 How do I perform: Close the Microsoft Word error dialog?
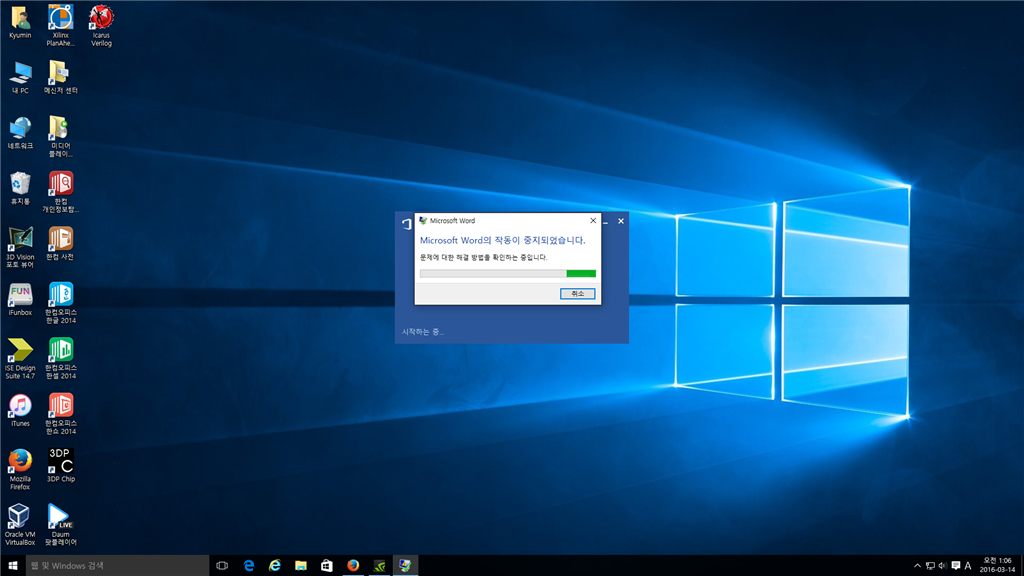pyautogui.click(x=593, y=221)
